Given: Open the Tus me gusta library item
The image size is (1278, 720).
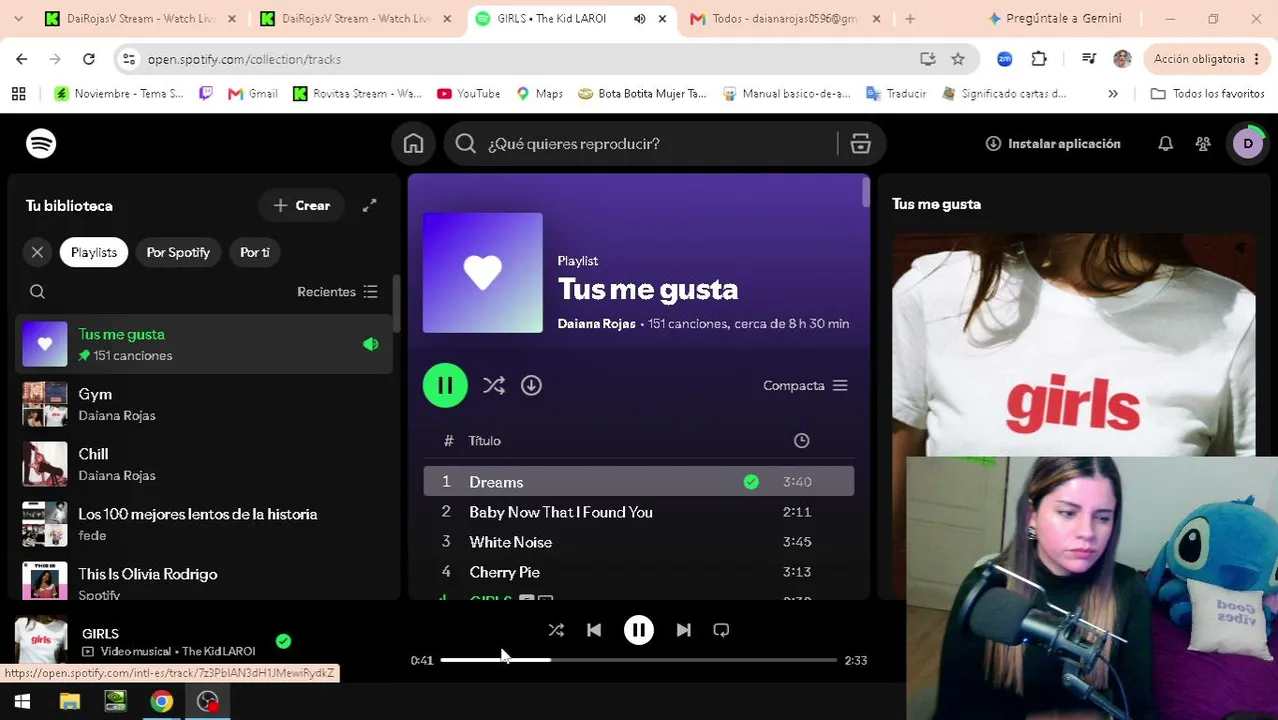Looking at the screenshot, I should pos(204,344).
